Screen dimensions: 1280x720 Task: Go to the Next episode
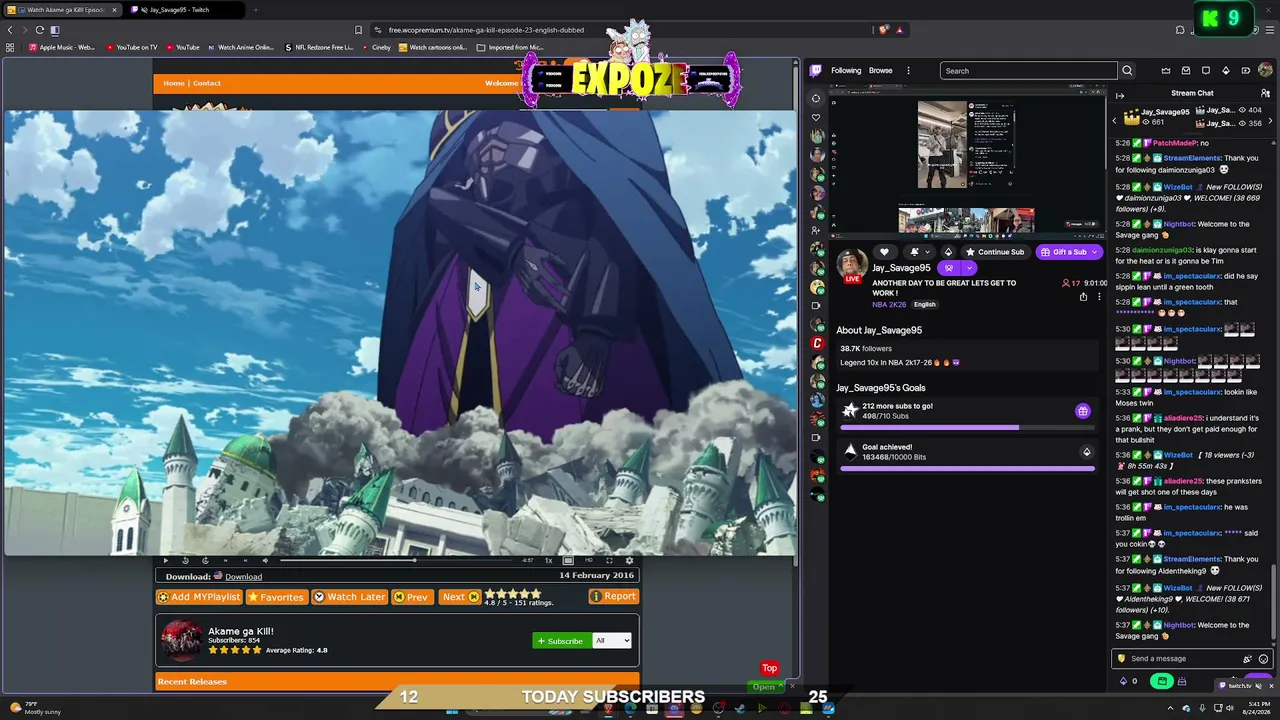pyautogui.click(x=460, y=597)
